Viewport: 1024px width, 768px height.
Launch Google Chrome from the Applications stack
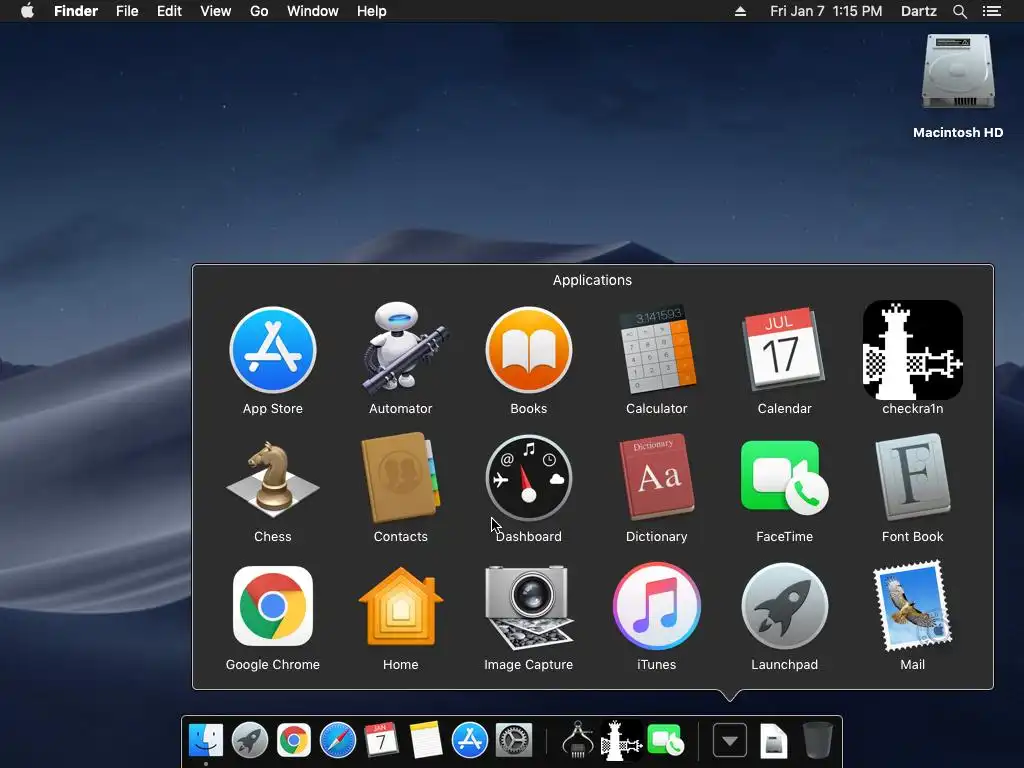(272, 606)
